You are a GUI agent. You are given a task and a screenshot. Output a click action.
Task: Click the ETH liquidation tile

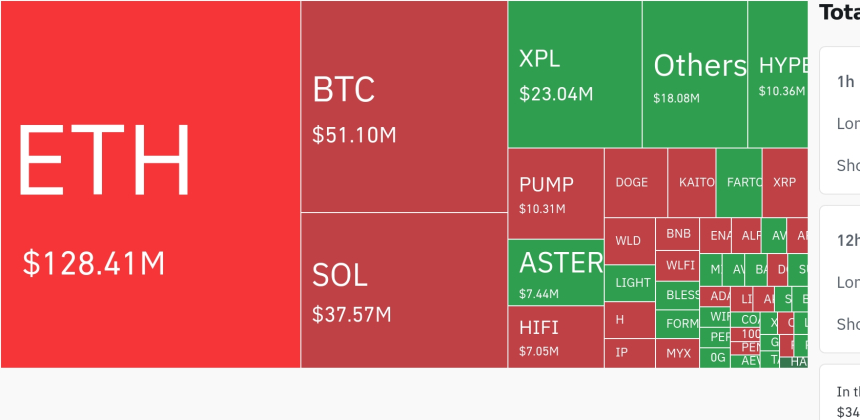click(x=150, y=185)
